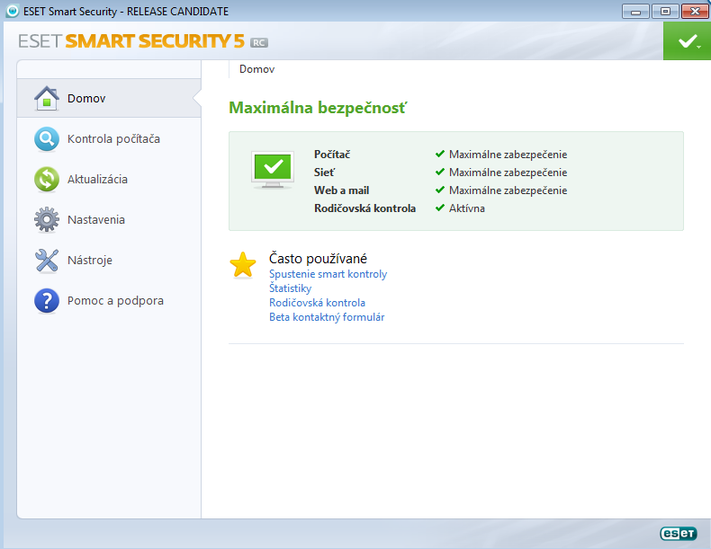Viewport: 711px width, 549px height.
Task: Click the green protection status checkmark button
Action: [x=687, y=41]
